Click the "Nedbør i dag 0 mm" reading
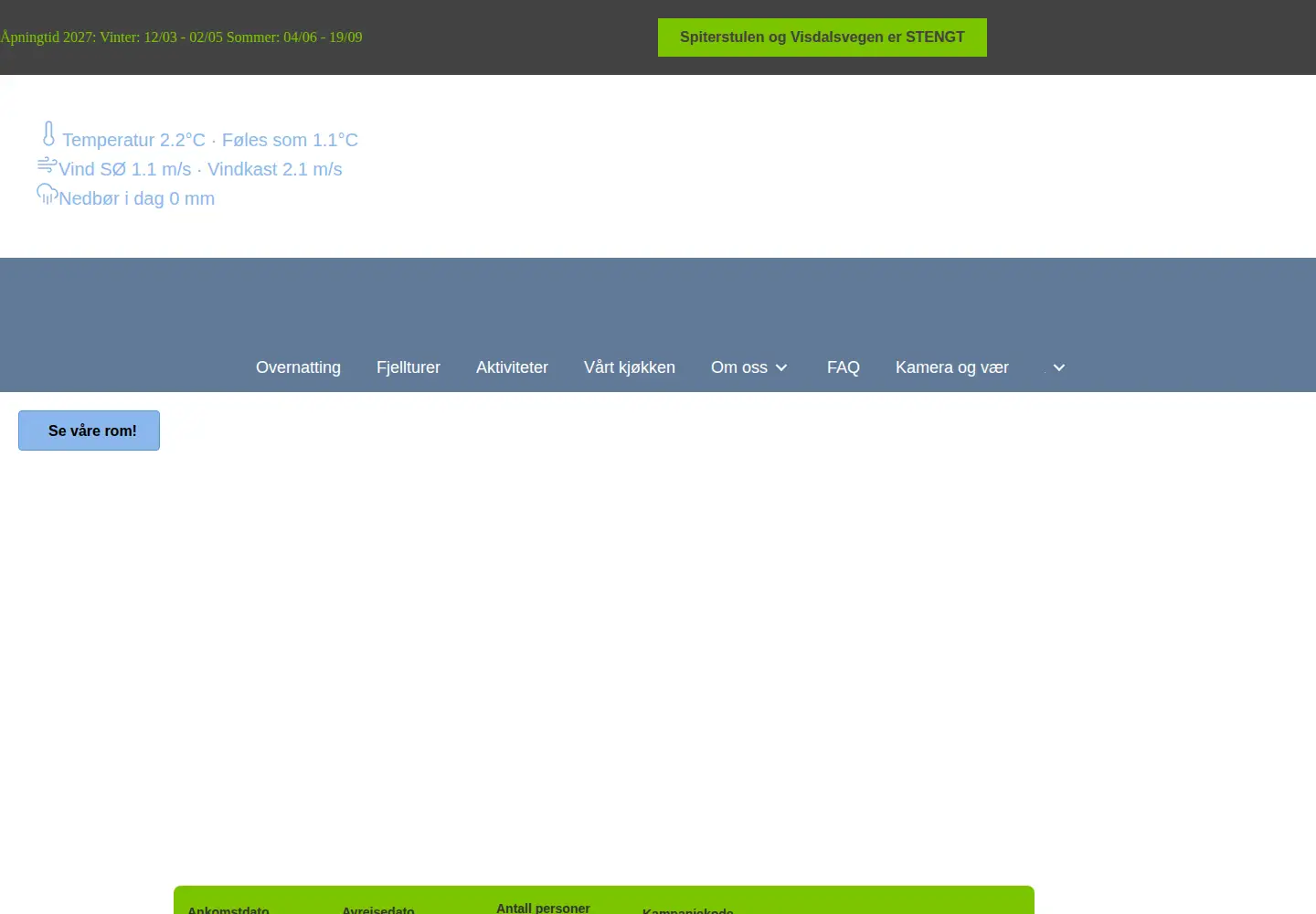The height and width of the screenshot is (914, 1316). (137, 198)
